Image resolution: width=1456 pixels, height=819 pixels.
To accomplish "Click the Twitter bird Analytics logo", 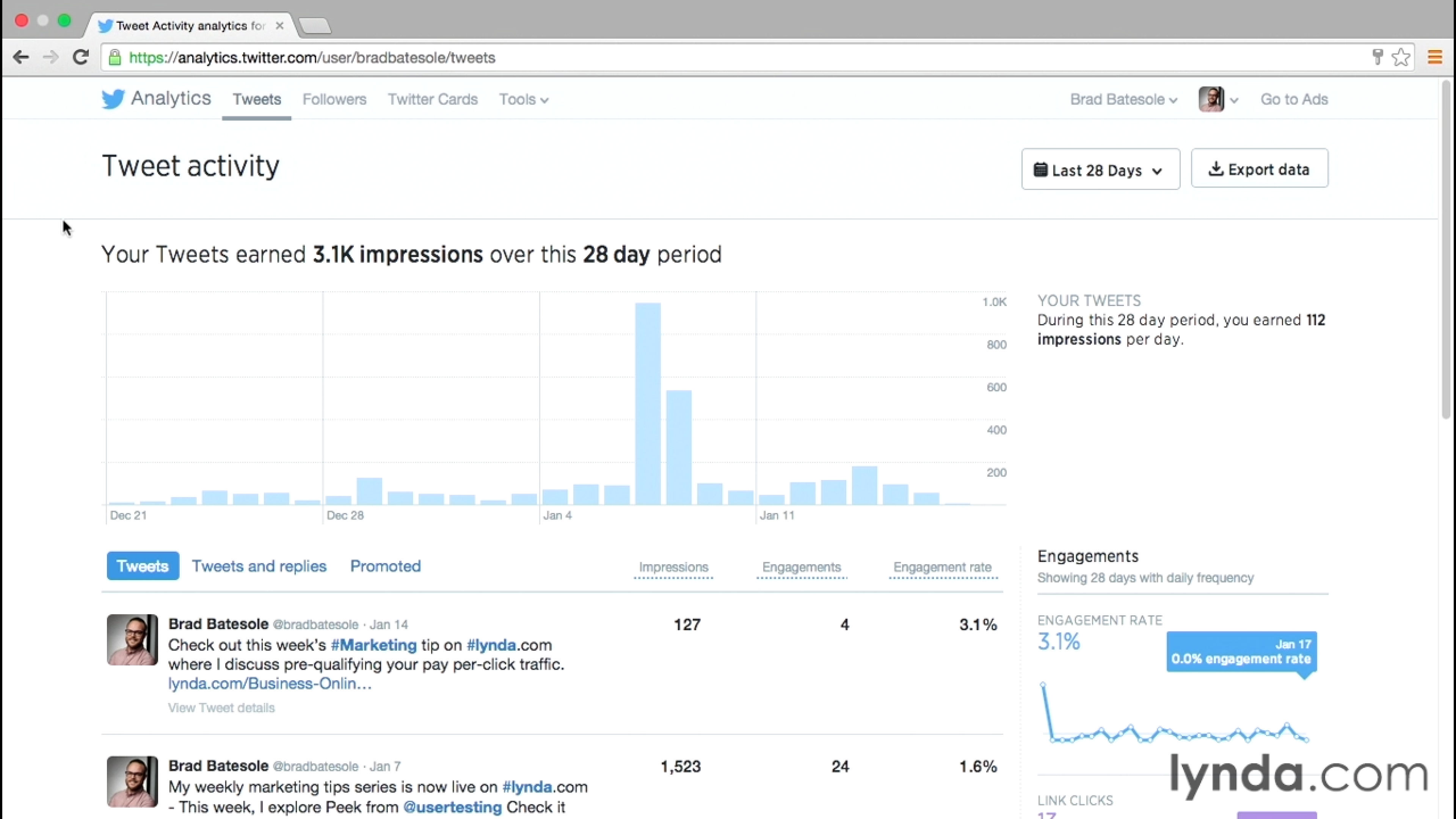I will [113, 99].
